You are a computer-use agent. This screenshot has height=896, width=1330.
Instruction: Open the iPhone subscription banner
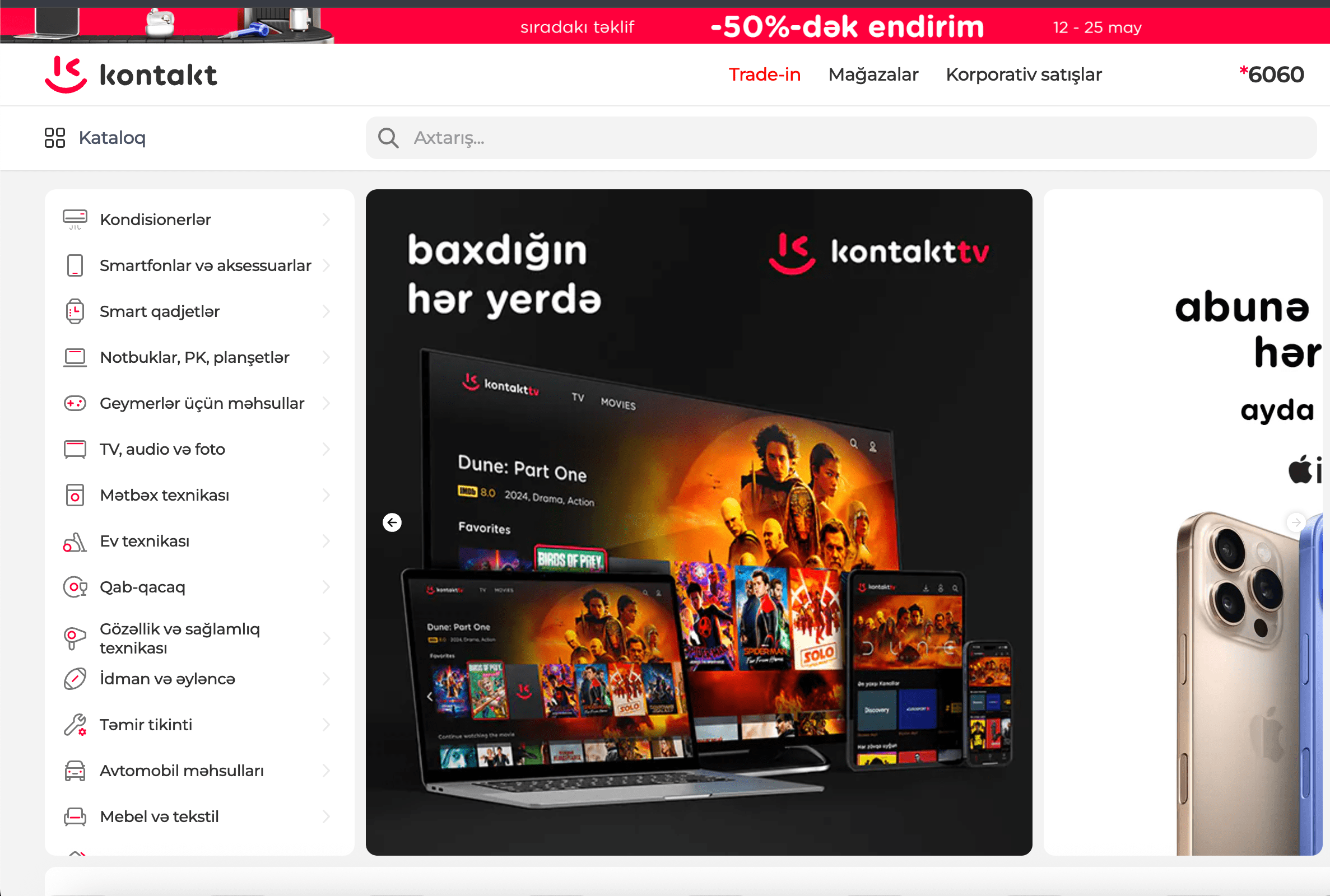click(1183, 522)
